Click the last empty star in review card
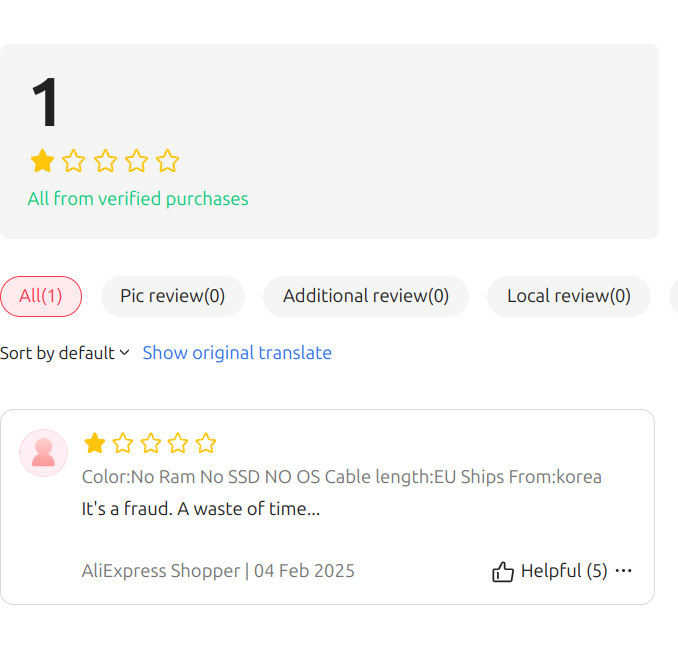This screenshot has height=666, width=678. tap(205, 443)
